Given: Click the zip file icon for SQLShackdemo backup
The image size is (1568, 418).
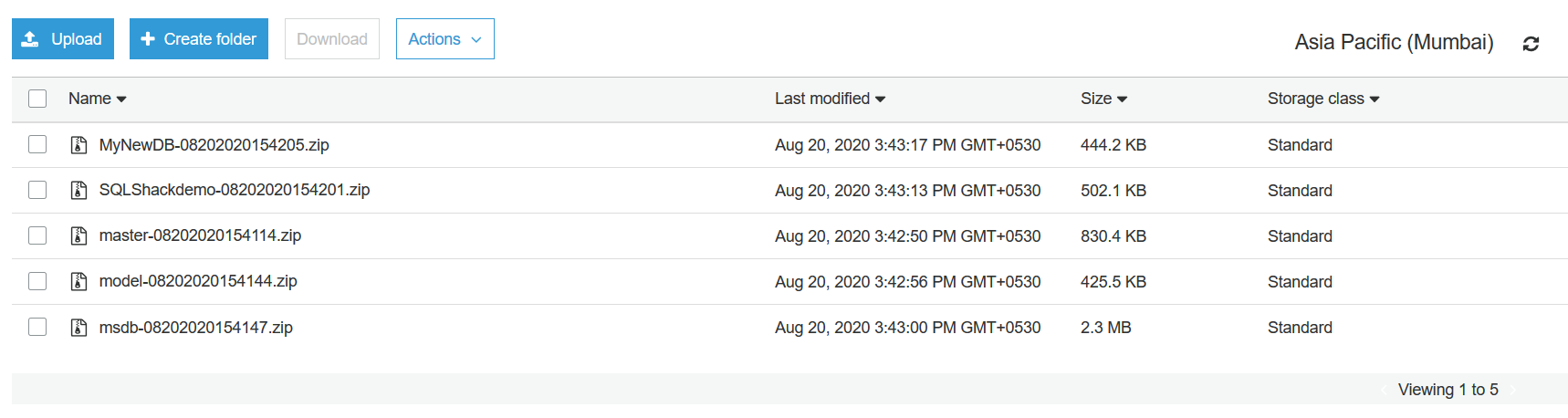Looking at the screenshot, I should 79,190.
